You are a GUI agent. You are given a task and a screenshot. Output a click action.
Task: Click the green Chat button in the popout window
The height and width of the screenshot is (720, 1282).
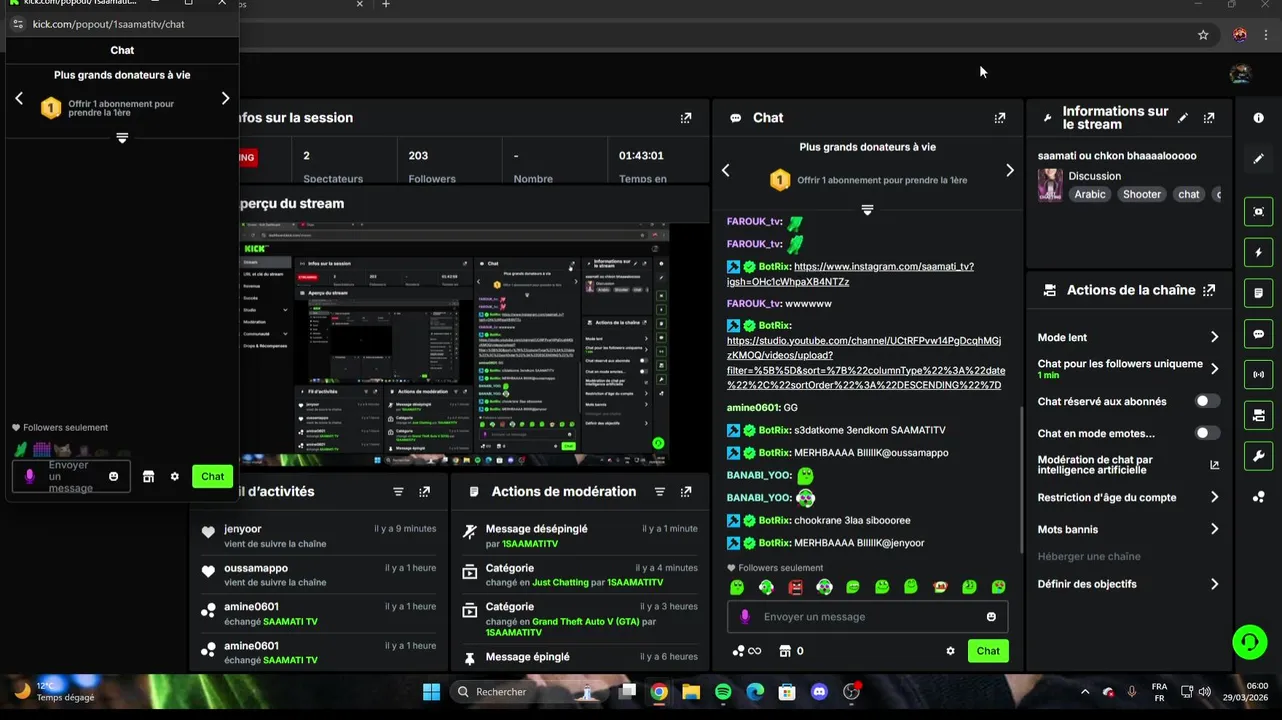tap(213, 477)
